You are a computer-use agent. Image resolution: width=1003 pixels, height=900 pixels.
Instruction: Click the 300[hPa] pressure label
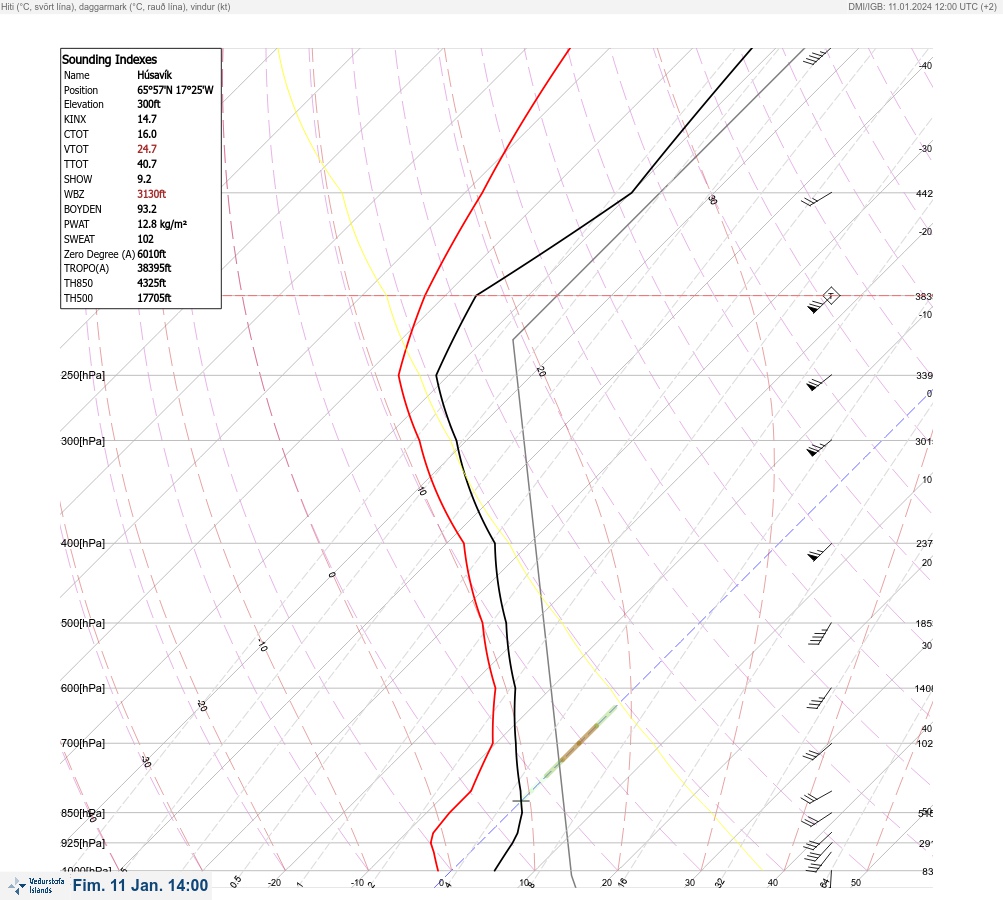[83, 441]
